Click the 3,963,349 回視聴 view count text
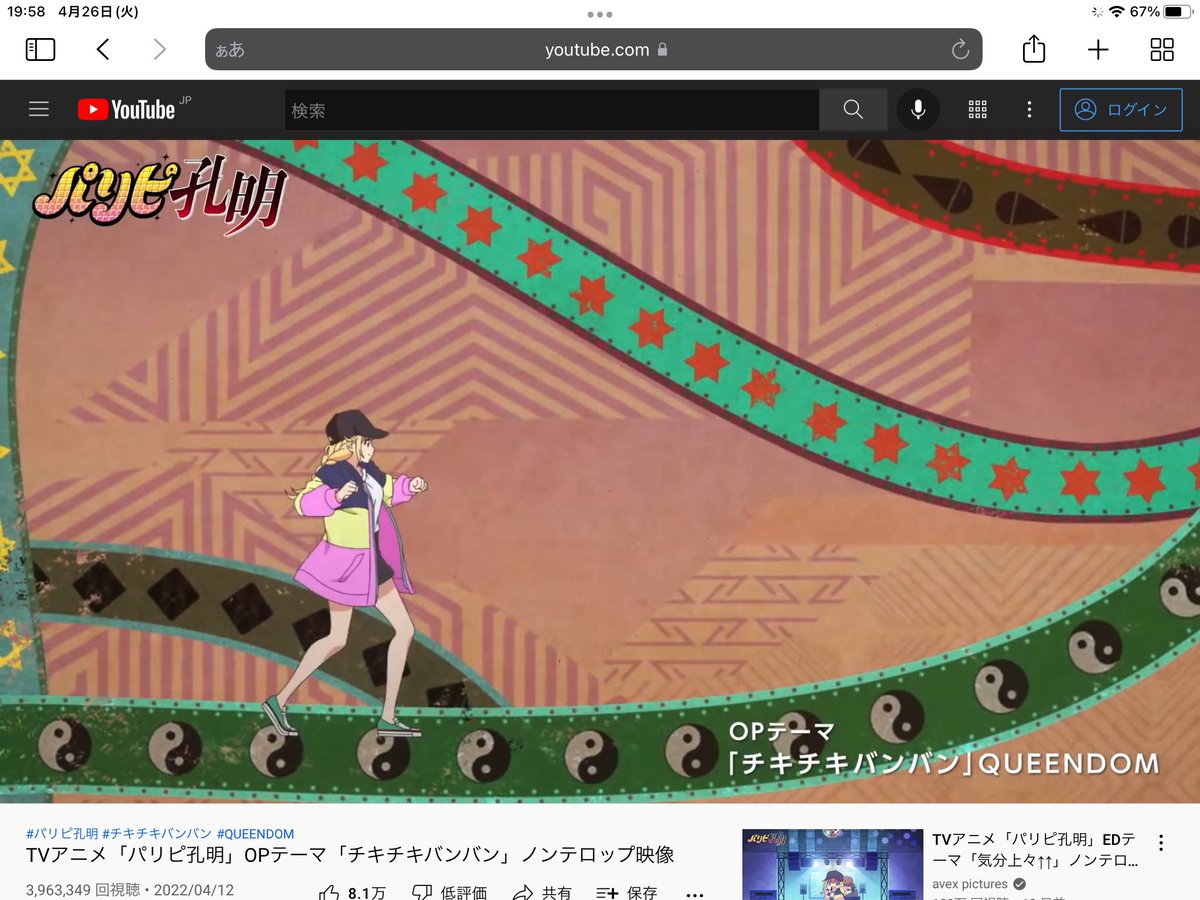1200x900 pixels. [x=84, y=890]
